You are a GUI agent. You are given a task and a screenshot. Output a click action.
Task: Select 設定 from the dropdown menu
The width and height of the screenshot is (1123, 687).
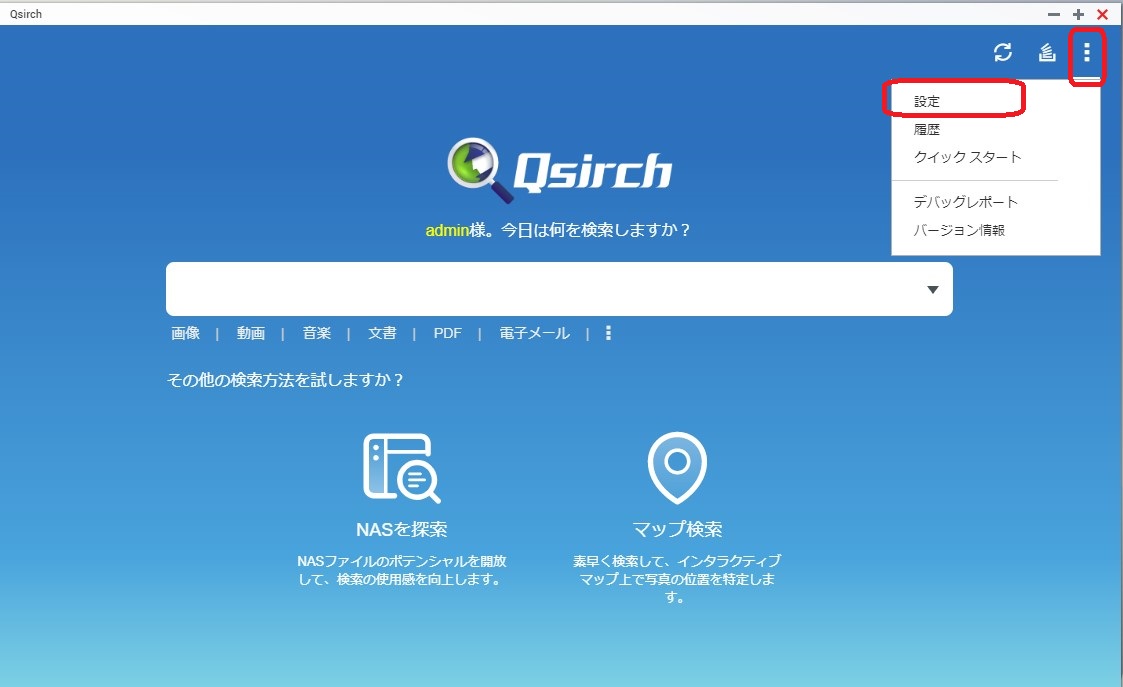click(927, 102)
